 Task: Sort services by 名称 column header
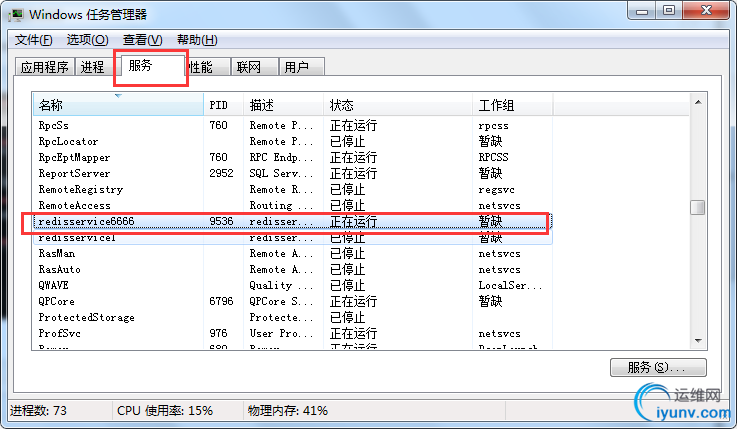pos(118,105)
